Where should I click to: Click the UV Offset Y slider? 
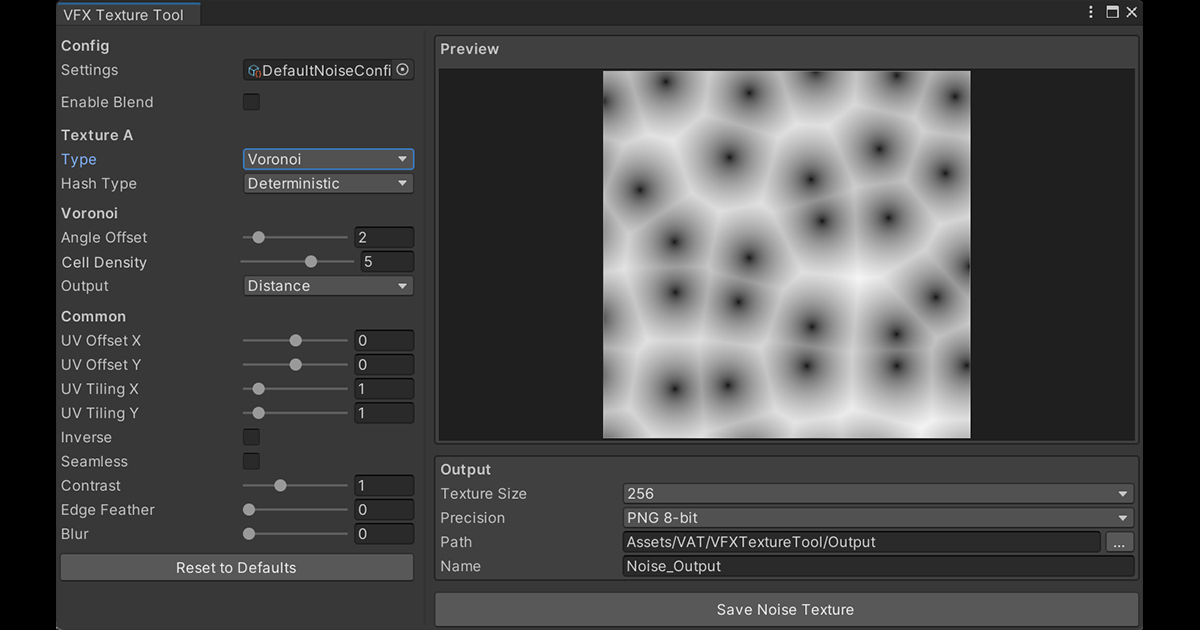pos(295,365)
